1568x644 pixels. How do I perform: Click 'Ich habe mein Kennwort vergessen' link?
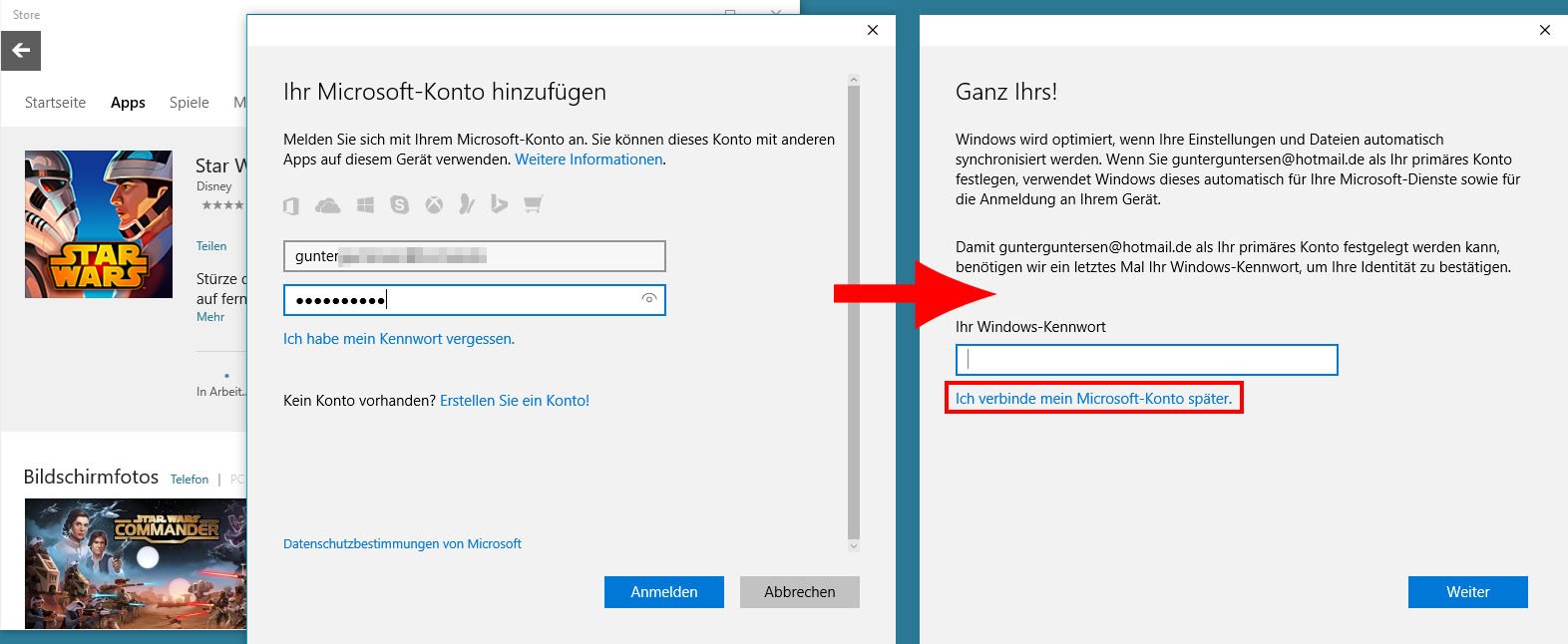pos(399,339)
